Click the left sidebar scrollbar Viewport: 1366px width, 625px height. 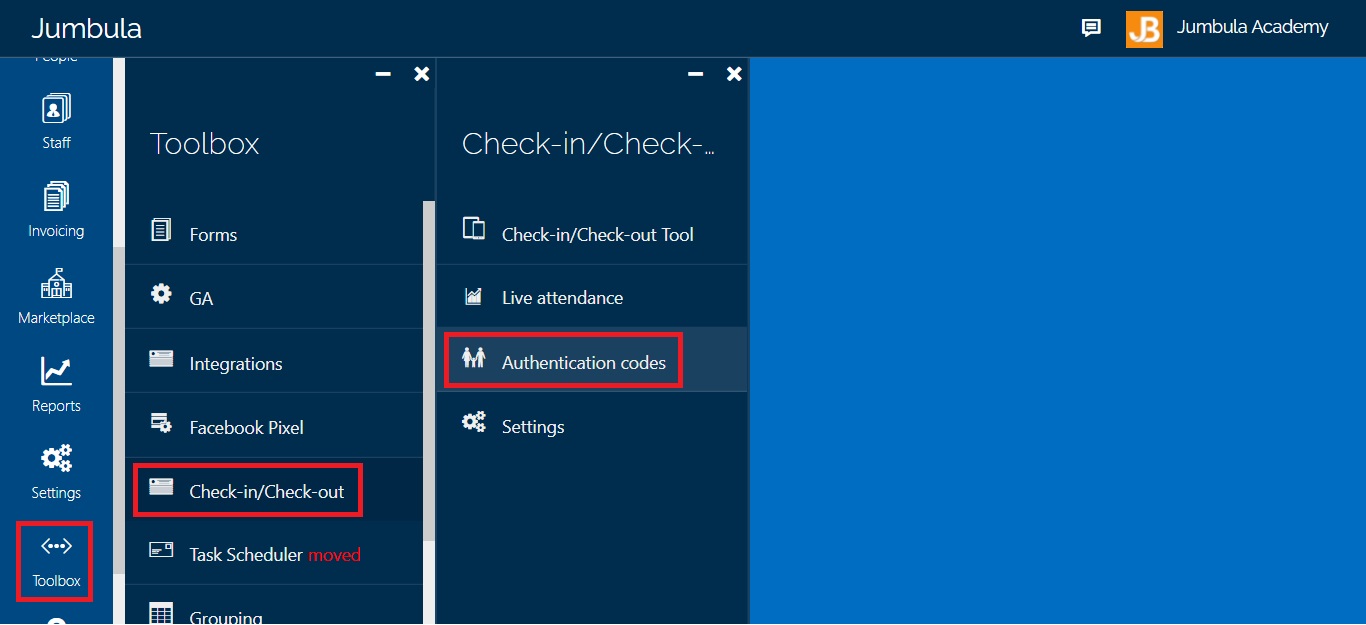tap(118, 410)
